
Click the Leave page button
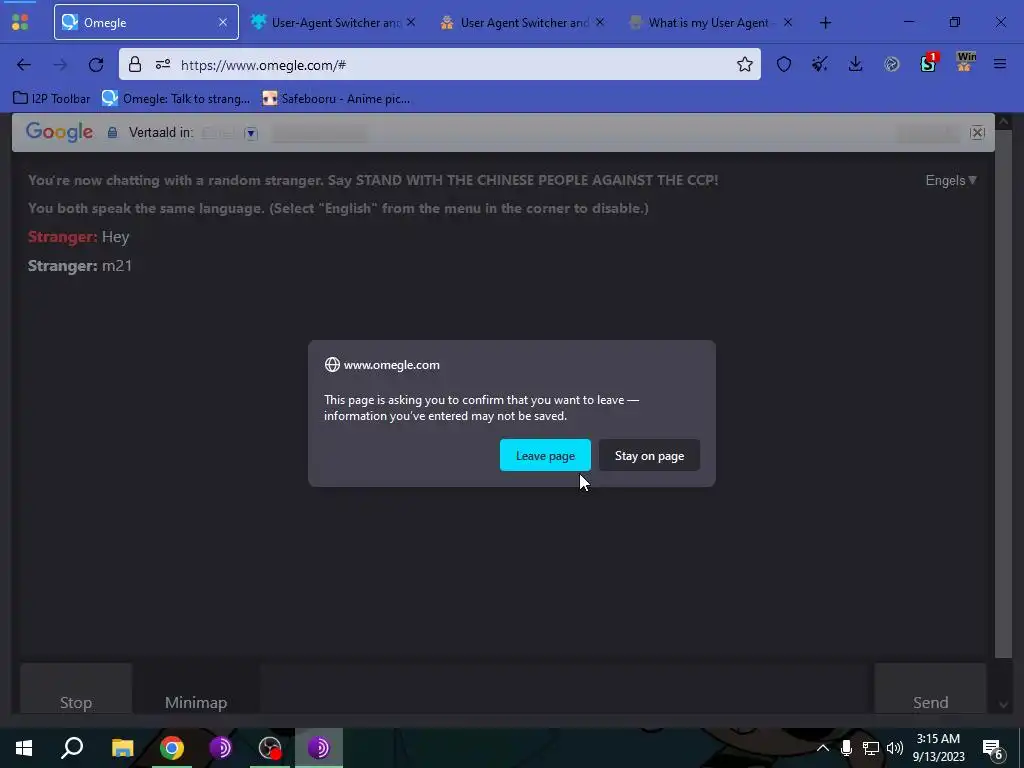pyautogui.click(x=545, y=455)
